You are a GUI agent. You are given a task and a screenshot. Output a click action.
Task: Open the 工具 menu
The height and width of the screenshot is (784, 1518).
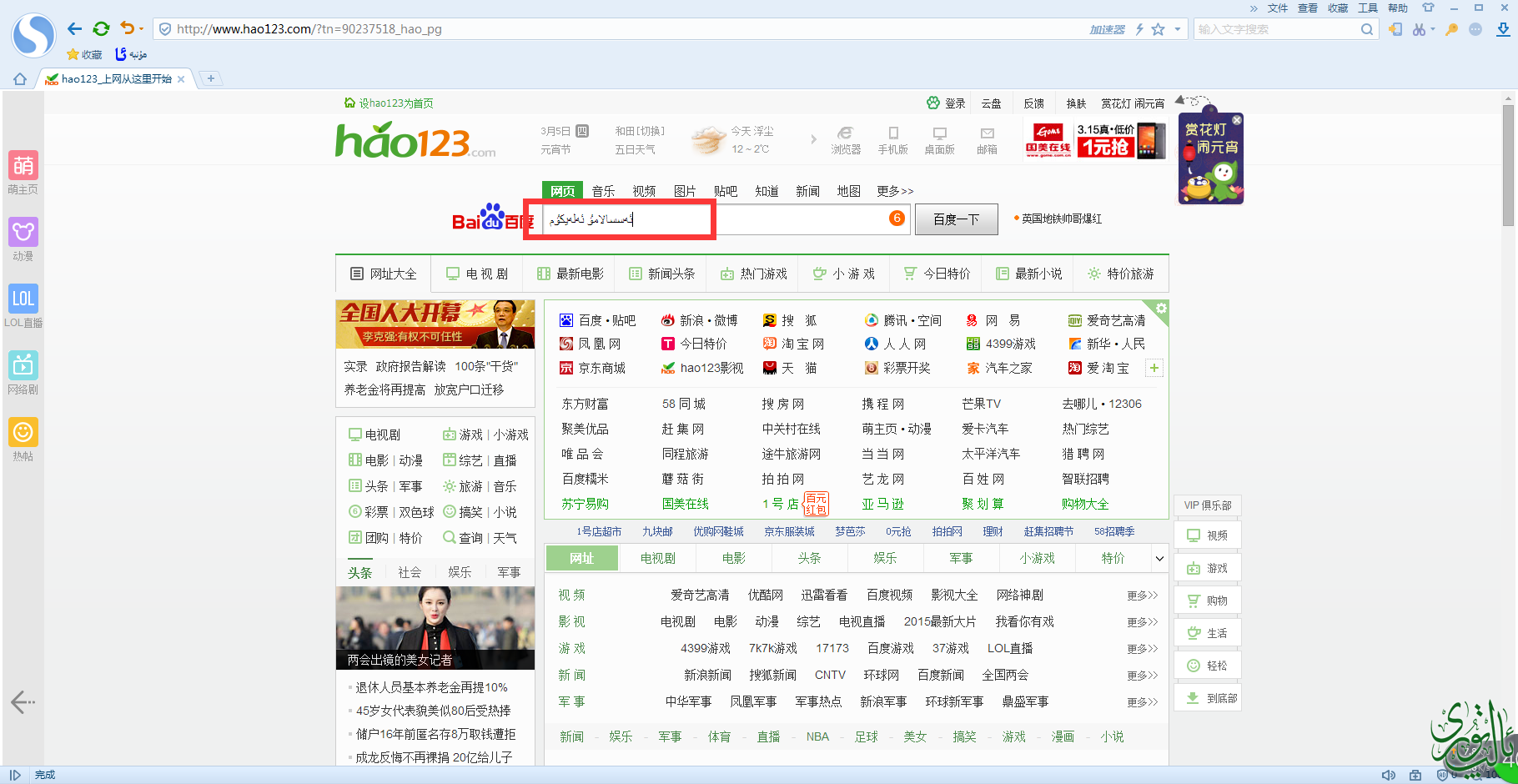pyautogui.click(x=1368, y=8)
